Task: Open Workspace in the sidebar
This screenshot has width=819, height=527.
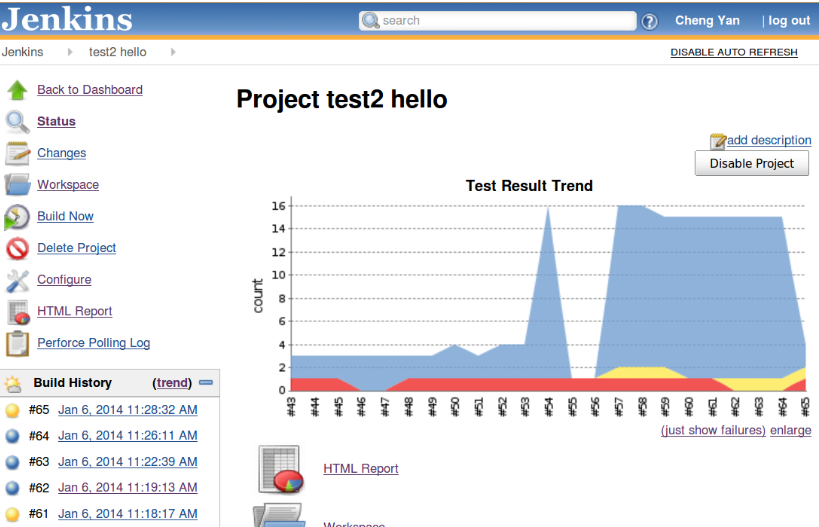Action: tap(68, 185)
